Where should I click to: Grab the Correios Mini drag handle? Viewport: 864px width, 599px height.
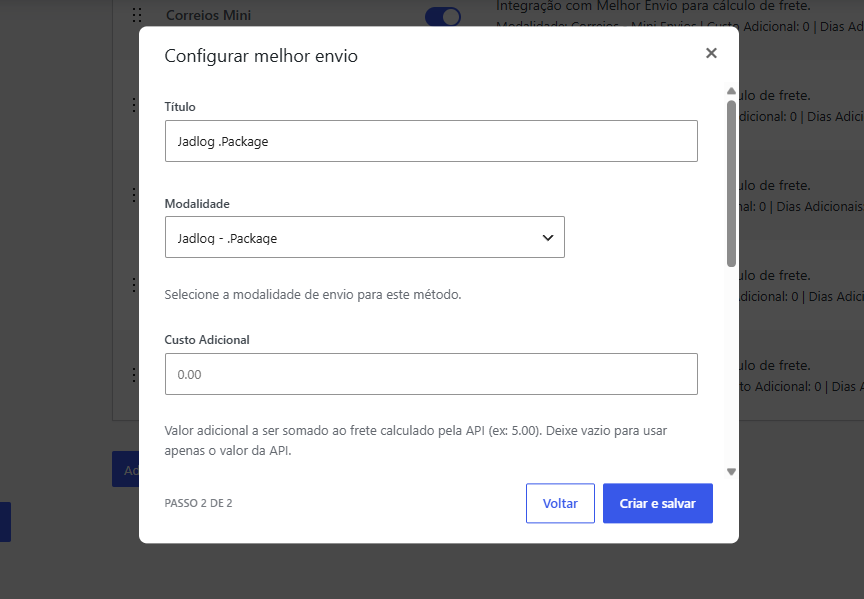point(137,15)
